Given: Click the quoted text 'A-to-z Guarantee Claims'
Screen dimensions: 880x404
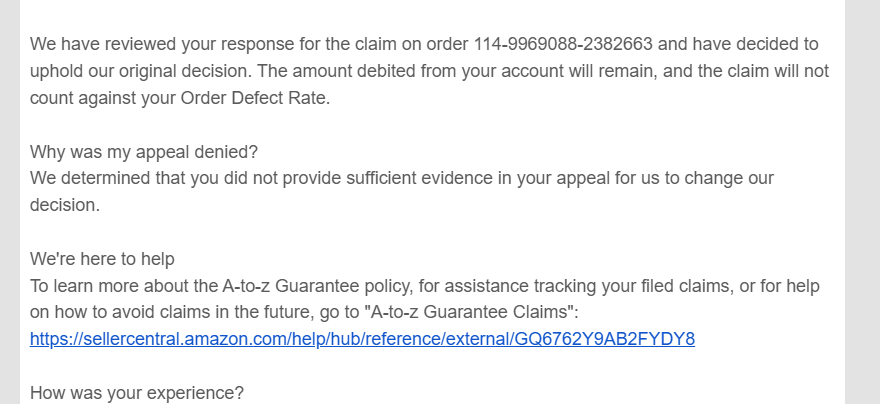Looking at the screenshot, I should [469, 312].
